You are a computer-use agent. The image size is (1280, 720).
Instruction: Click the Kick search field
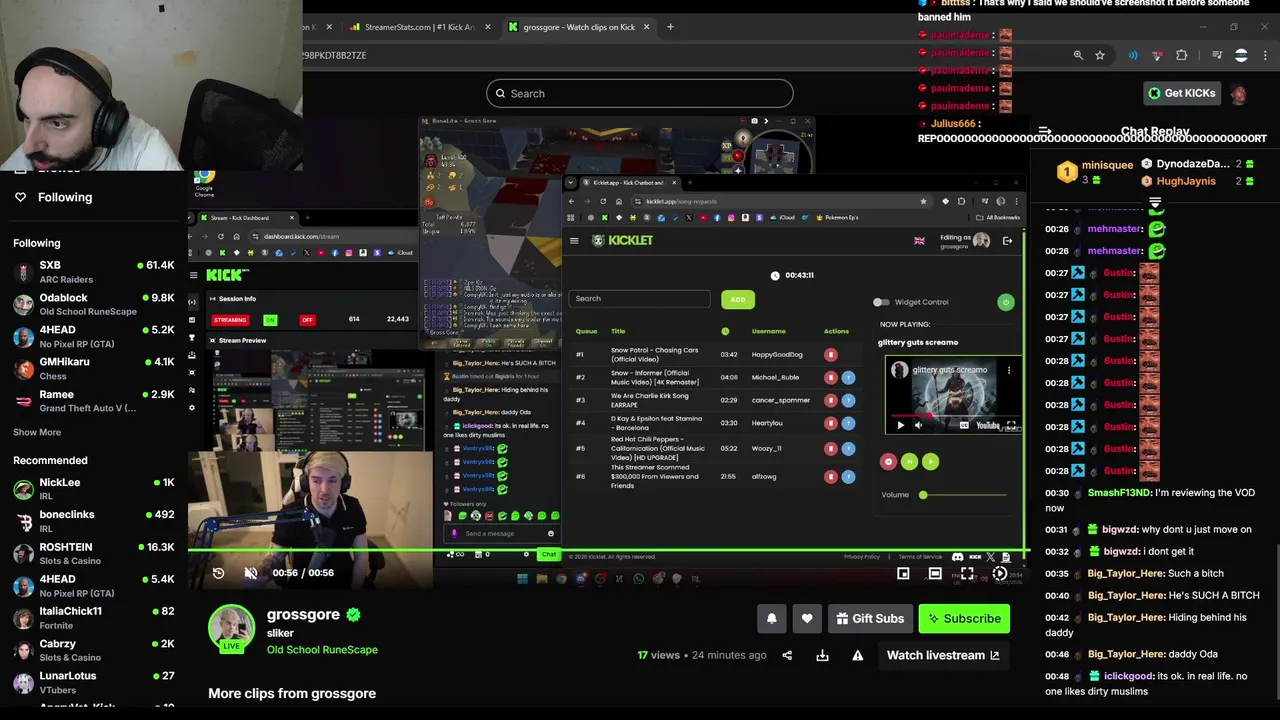pos(640,94)
